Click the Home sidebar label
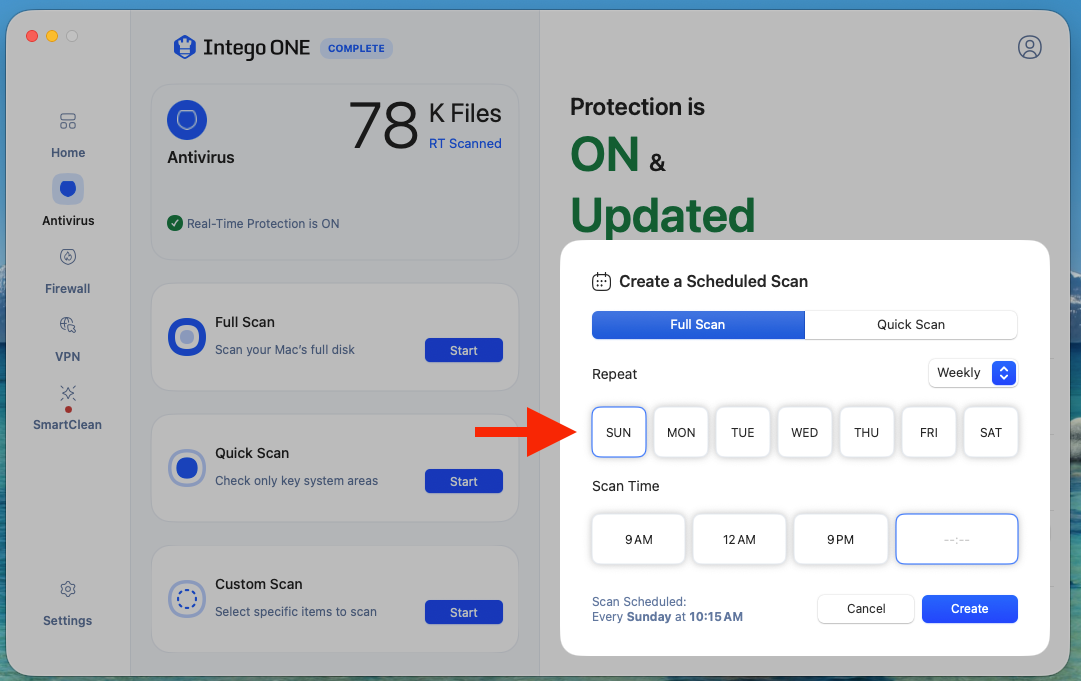 point(68,152)
